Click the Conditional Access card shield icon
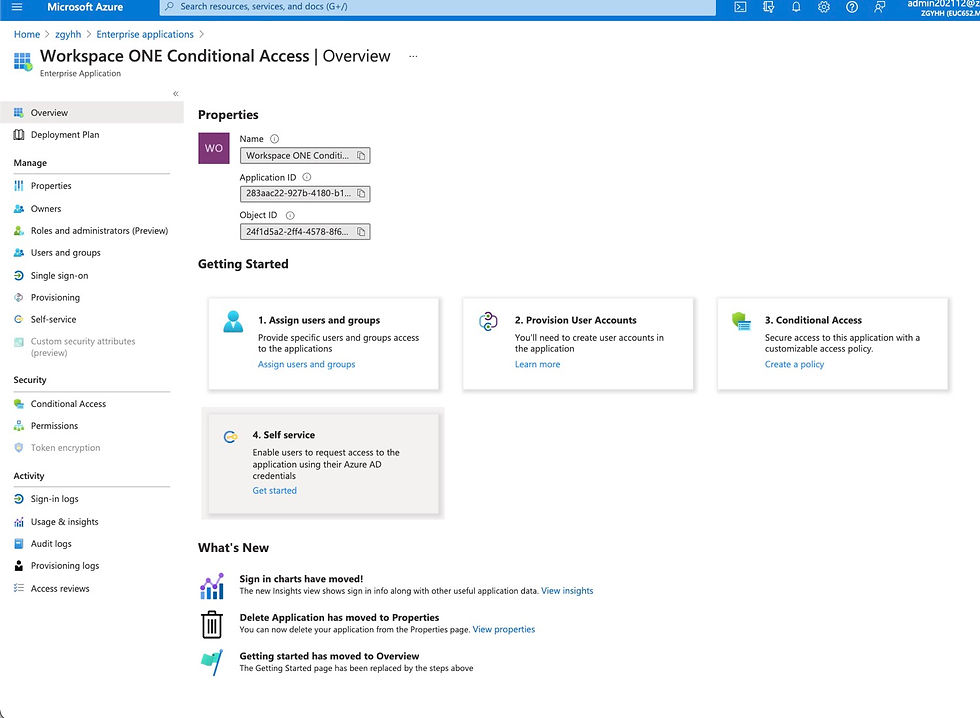 tap(741, 321)
